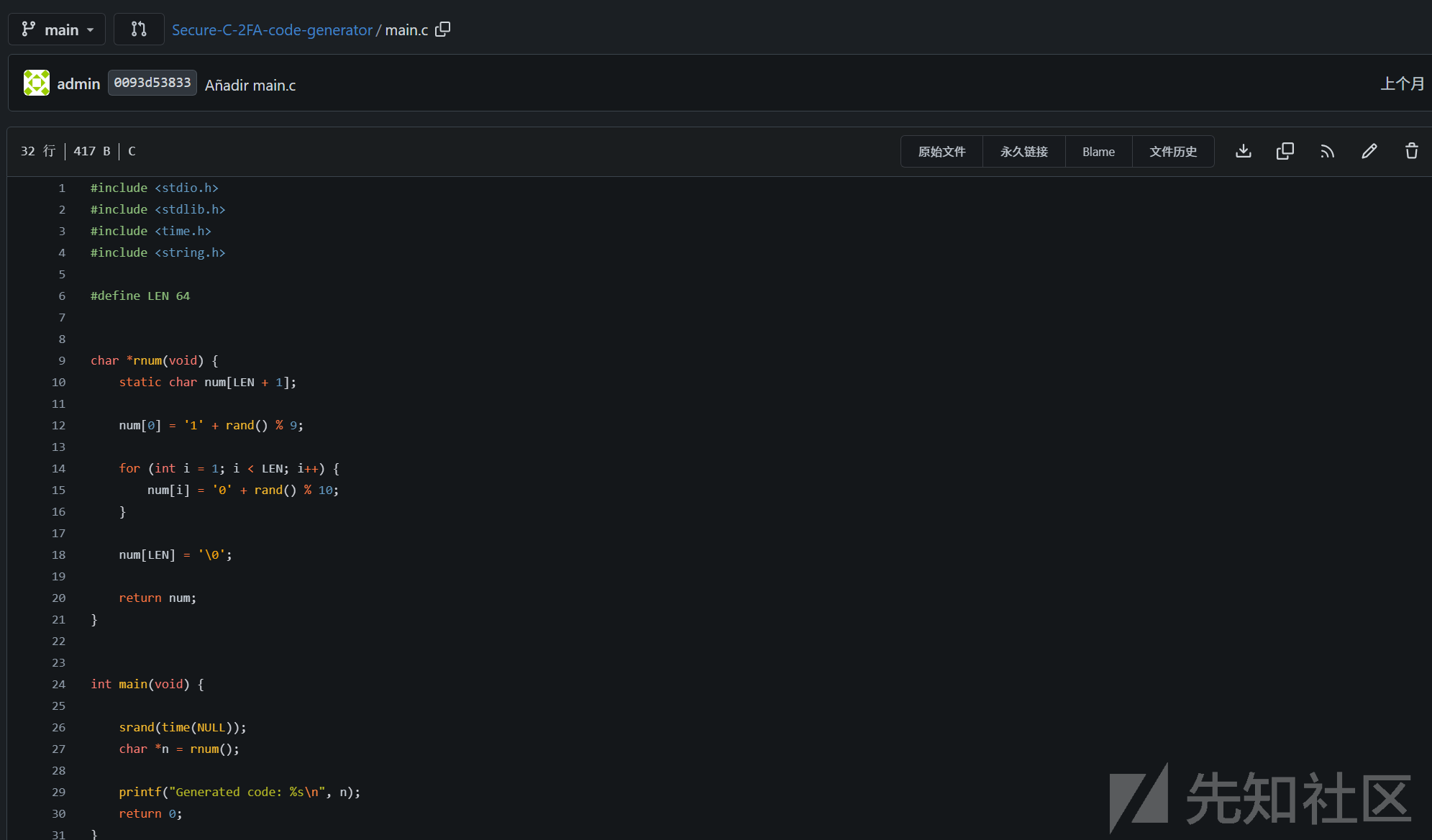The width and height of the screenshot is (1432, 840).
Task: Open admin user profile link
Action: pos(78,84)
